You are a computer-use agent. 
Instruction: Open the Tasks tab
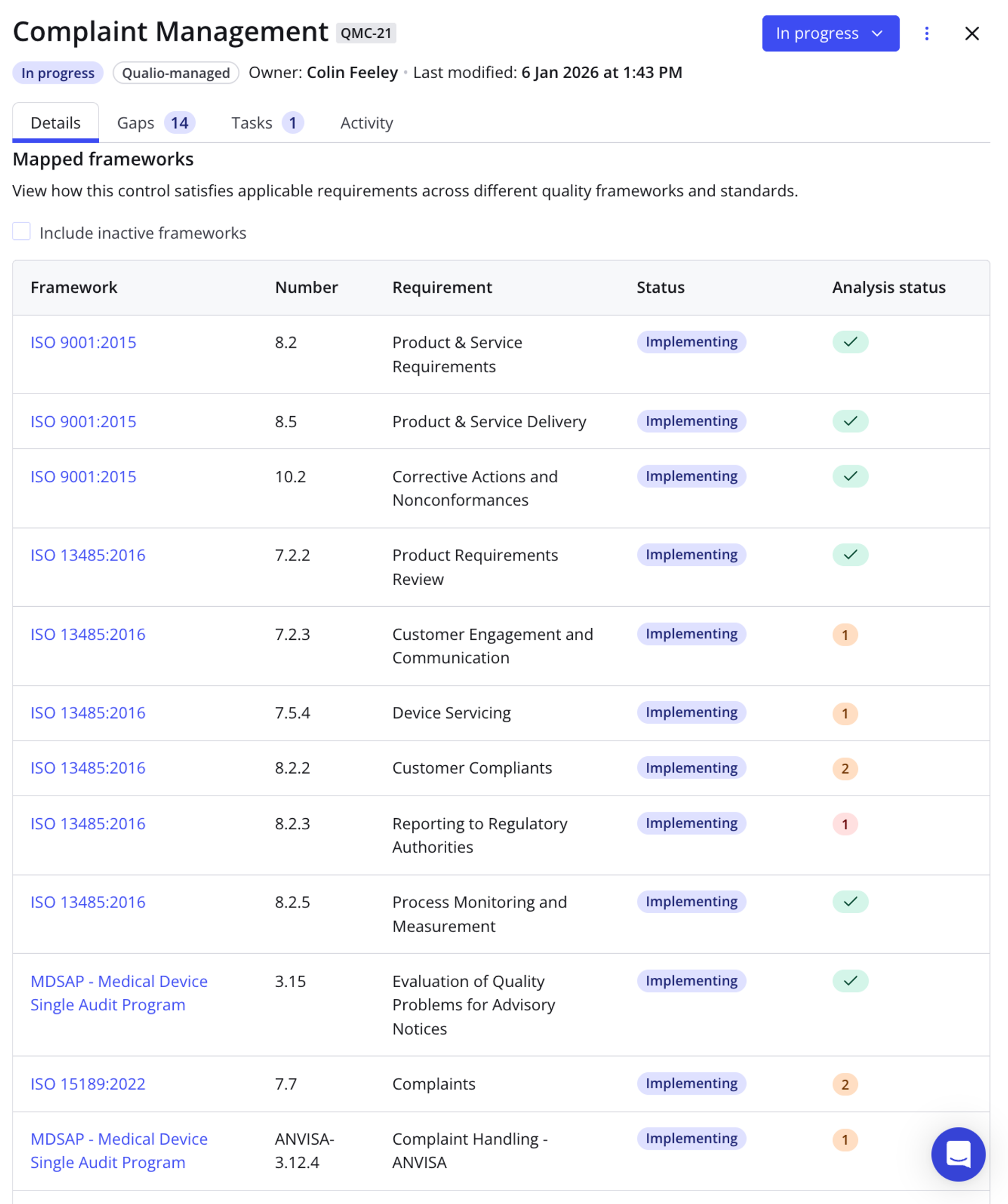pos(267,123)
